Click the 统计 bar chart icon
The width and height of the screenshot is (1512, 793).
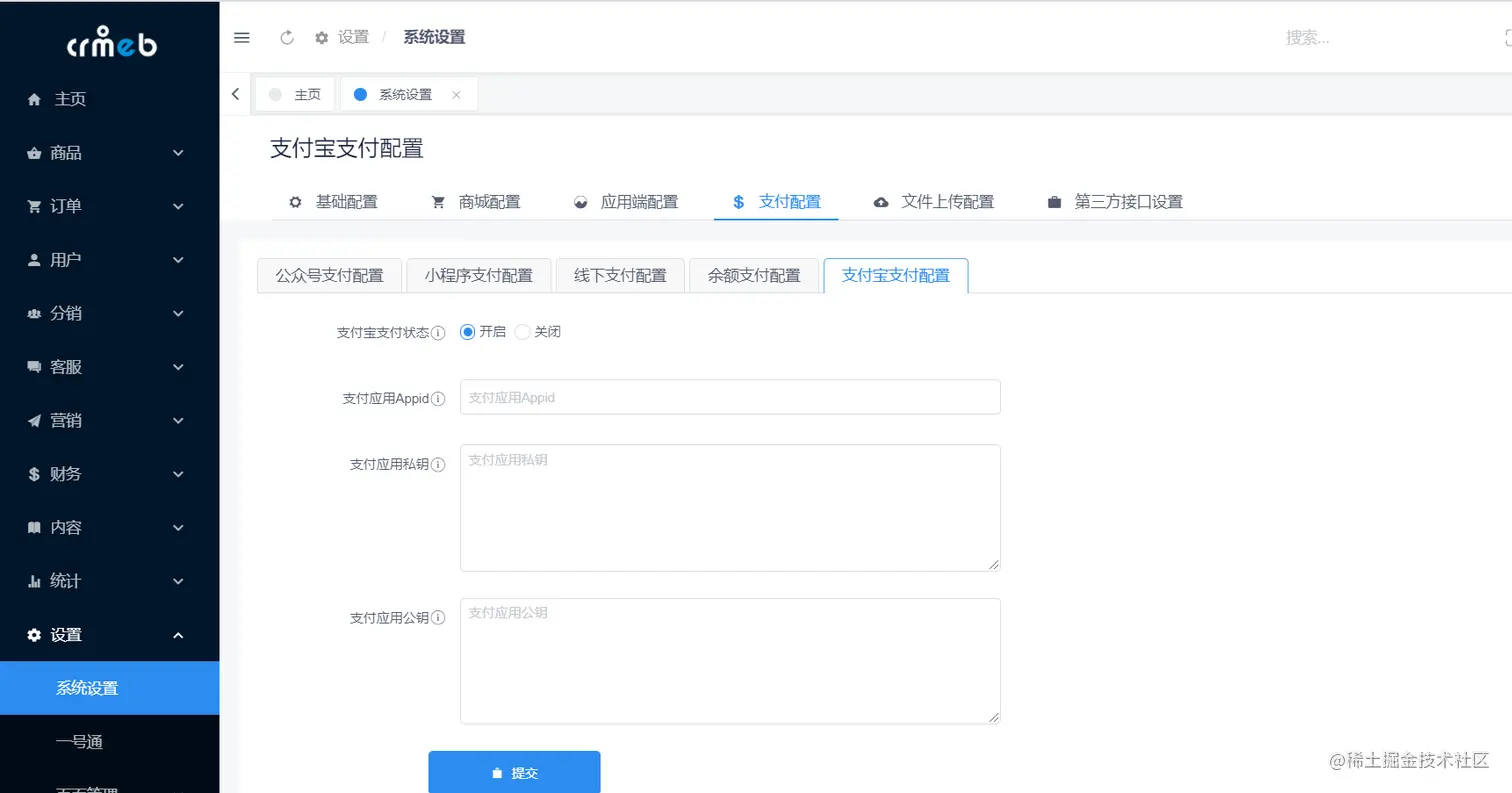tap(34, 581)
